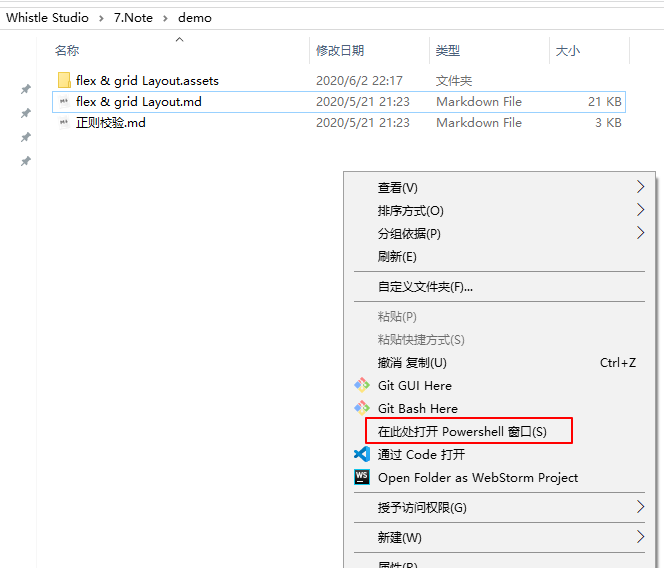Select Git GUI Here entry
This screenshot has height=568, width=664.
pyautogui.click(x=500, y=385)
